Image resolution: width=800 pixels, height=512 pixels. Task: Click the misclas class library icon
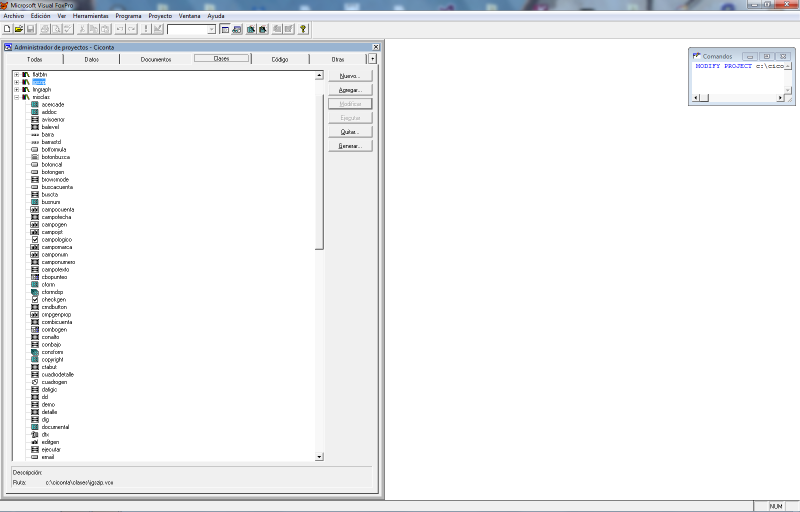[26, 97]
